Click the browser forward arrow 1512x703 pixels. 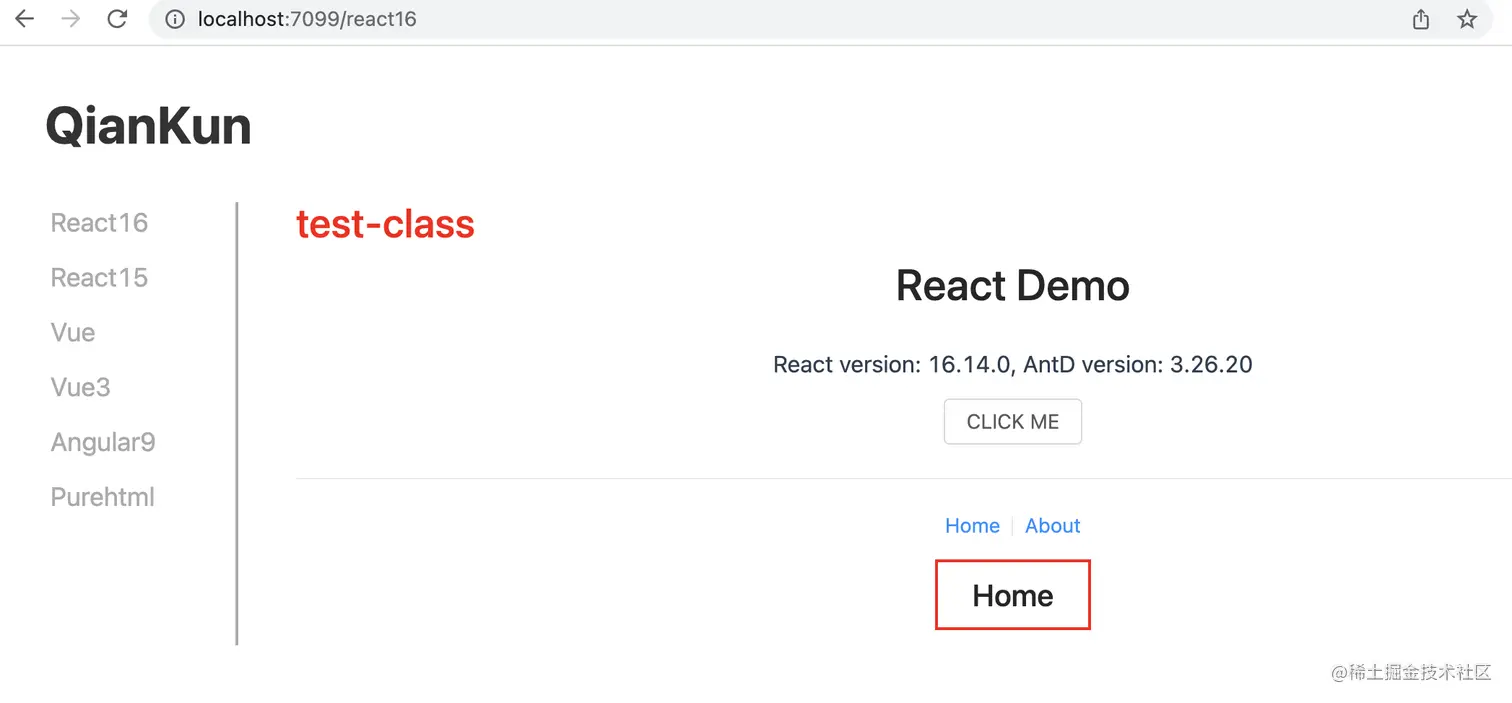pos(70,19)
